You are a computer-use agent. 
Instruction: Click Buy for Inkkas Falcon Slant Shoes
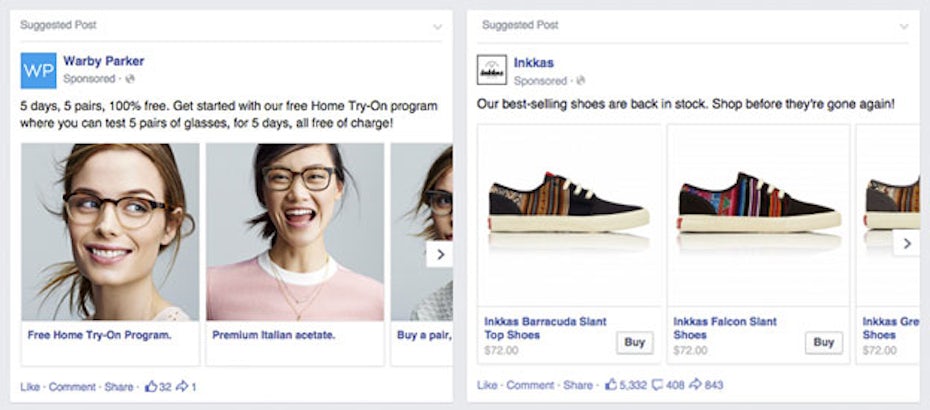click(822, 342)
